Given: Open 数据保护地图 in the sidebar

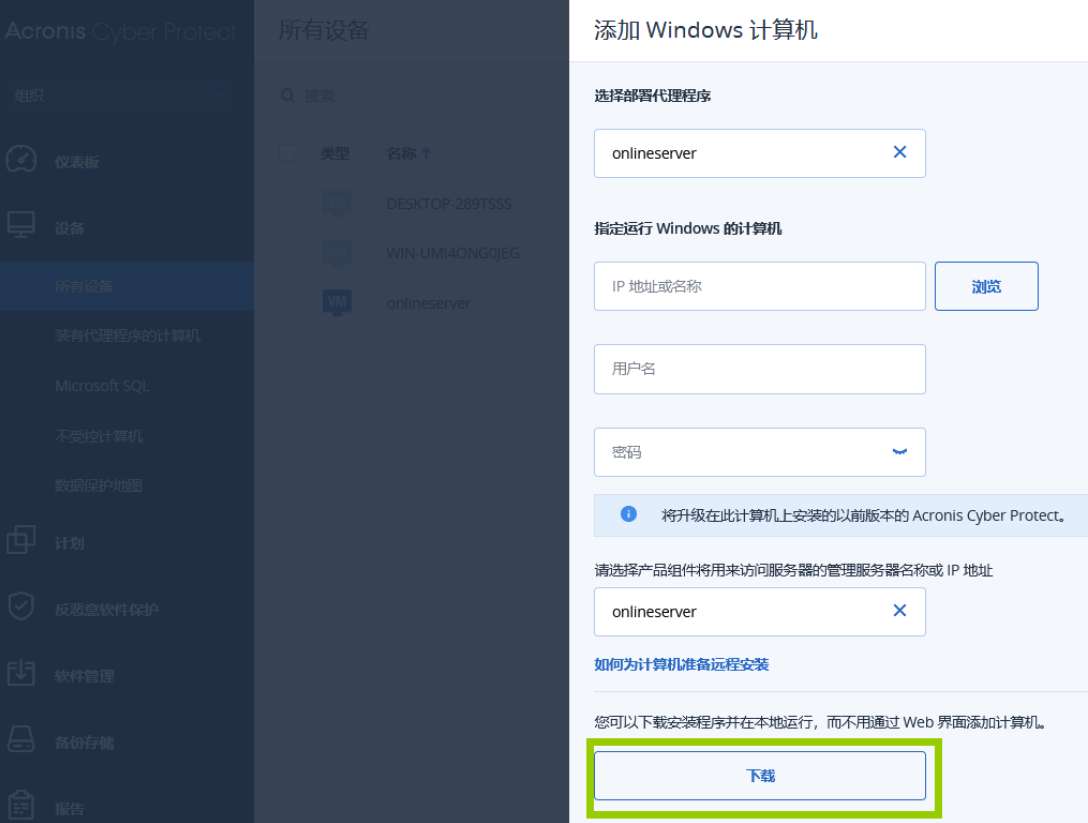Looking at the screenshot, I should (x=99, y=486).
